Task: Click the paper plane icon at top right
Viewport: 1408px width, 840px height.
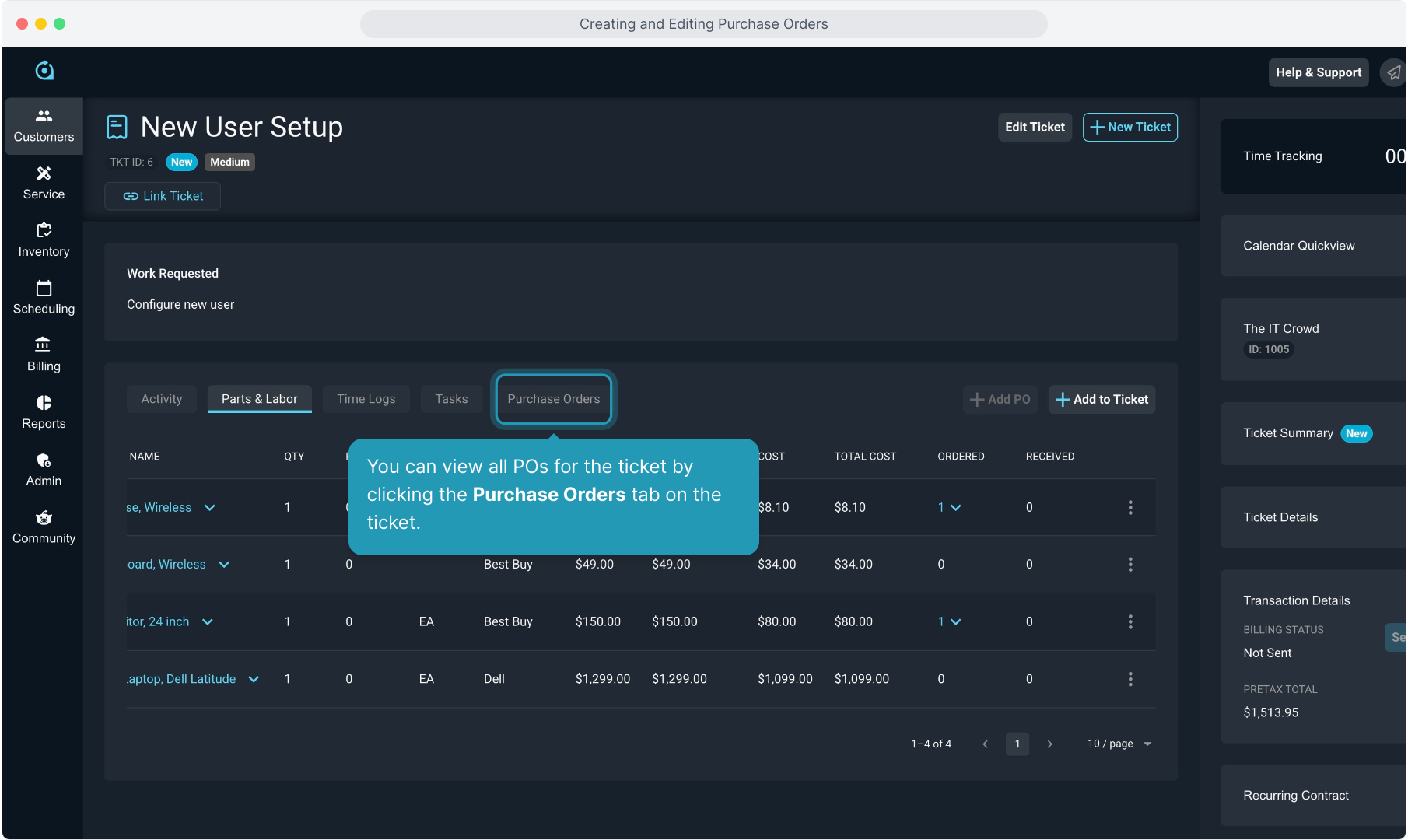Action: 1393,72
